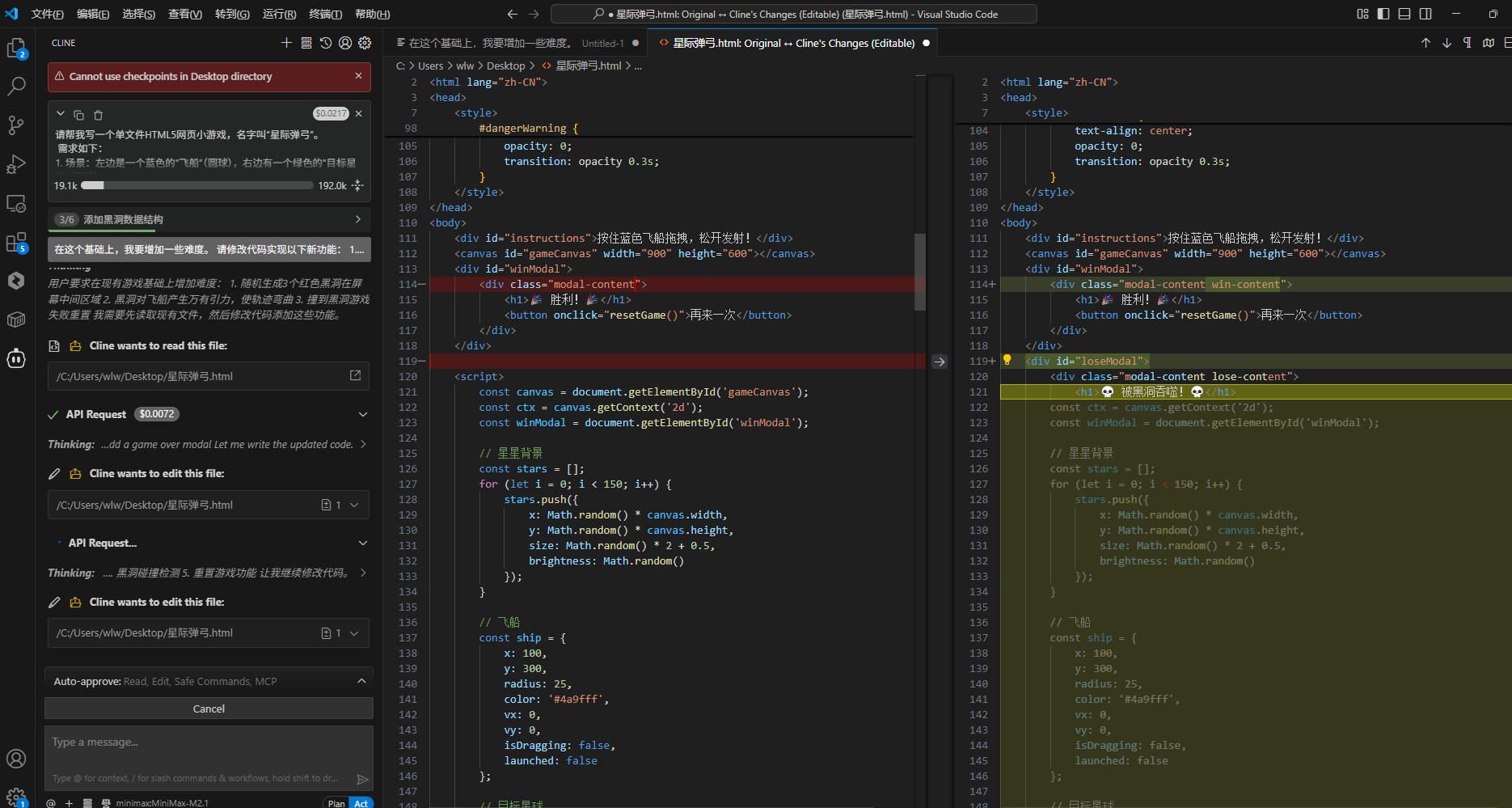The image size is (1512, 808).
Task: Switch Cline to Plan mode
Action: tap(336, 803)
